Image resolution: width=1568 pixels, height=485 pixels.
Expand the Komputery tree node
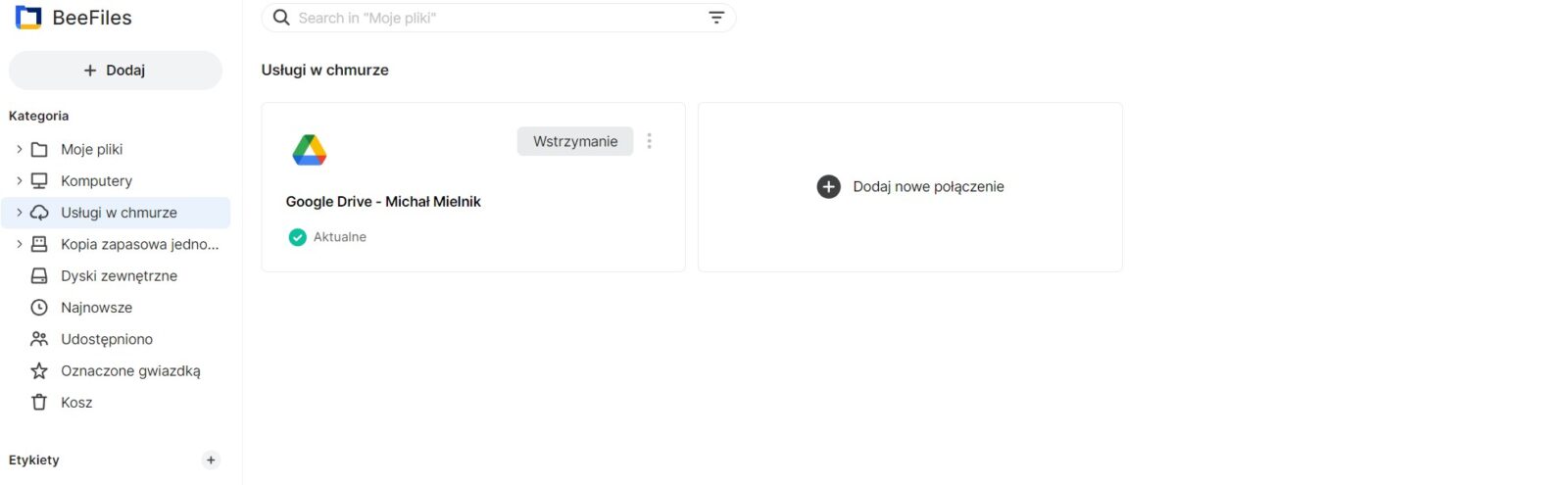coord(19,181)
